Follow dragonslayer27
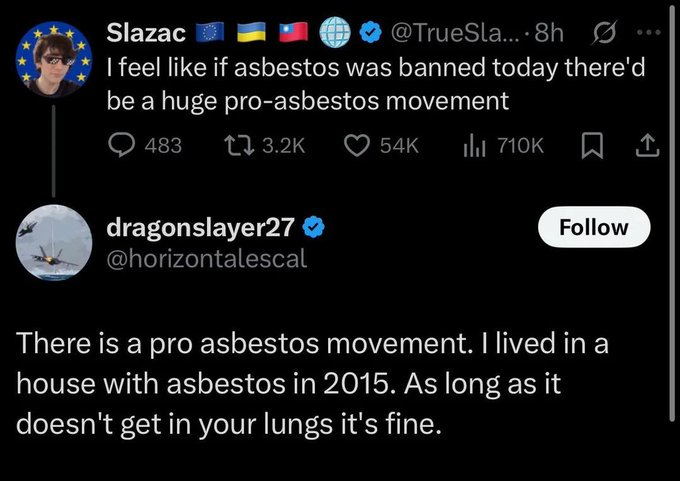The height and width of the screenshot is (481, 680). (593, 228)
